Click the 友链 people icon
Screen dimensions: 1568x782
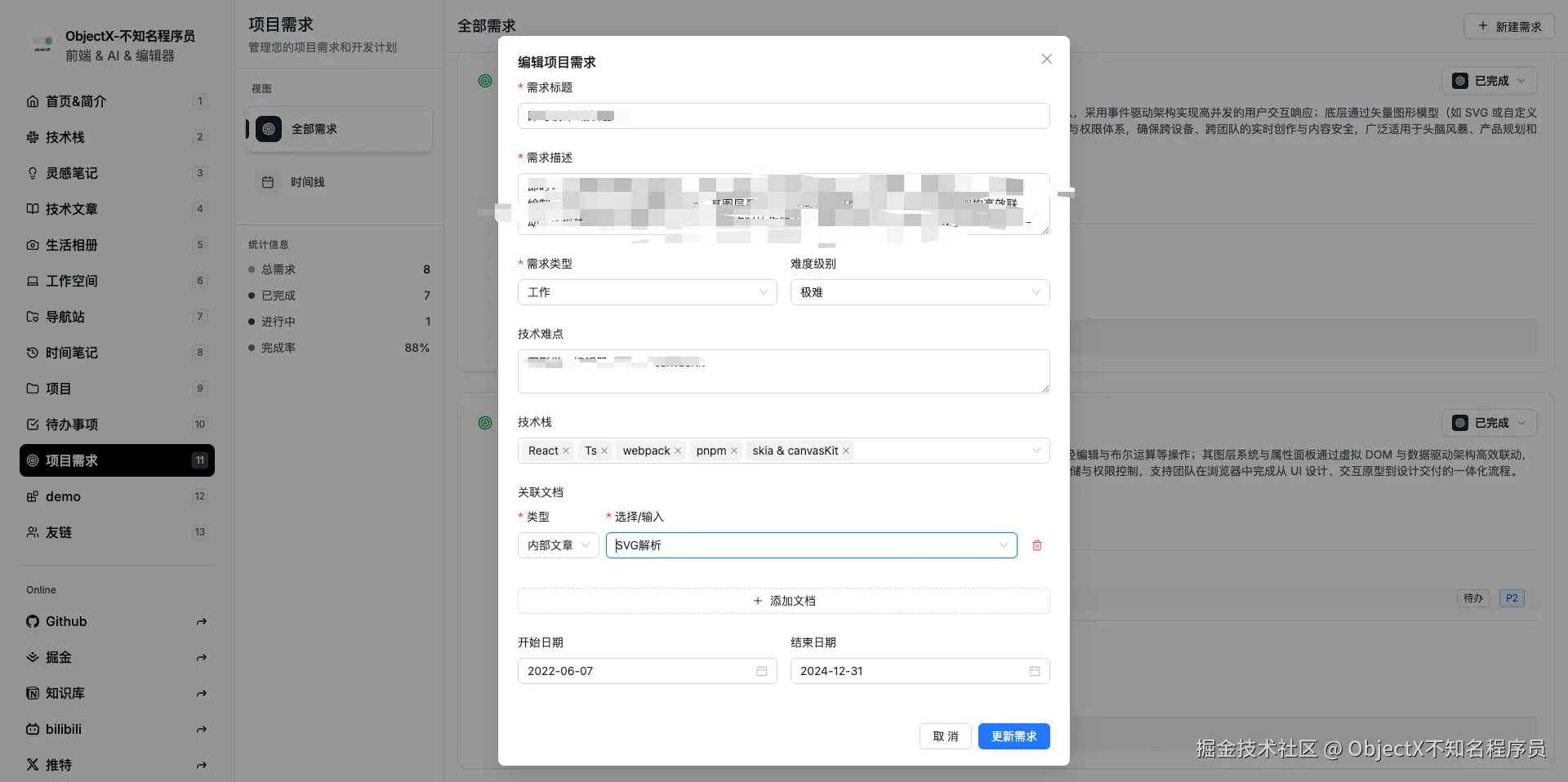[33, 532]
